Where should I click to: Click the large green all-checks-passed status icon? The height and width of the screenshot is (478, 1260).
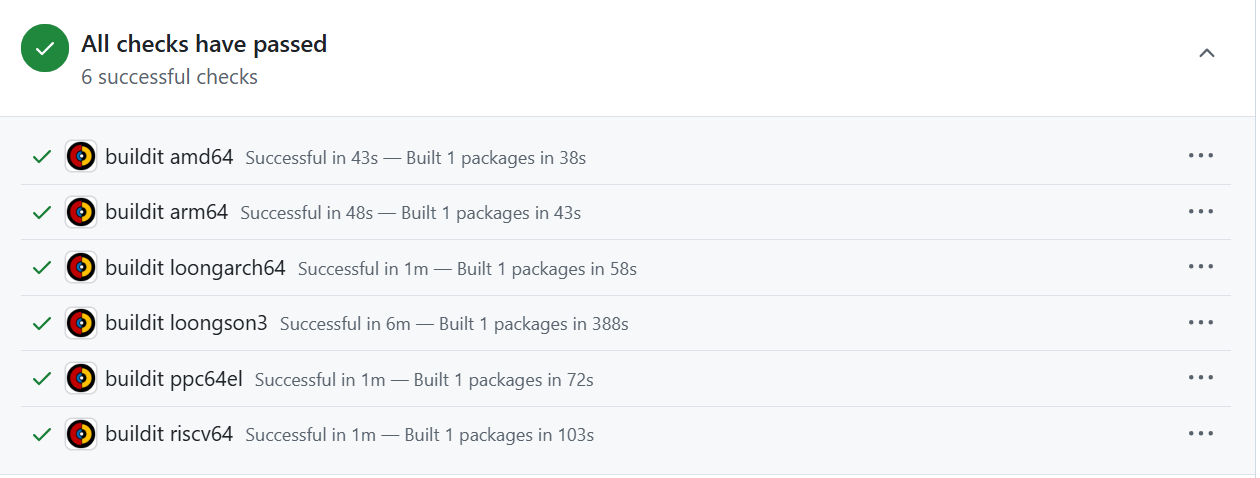point(45,48)
